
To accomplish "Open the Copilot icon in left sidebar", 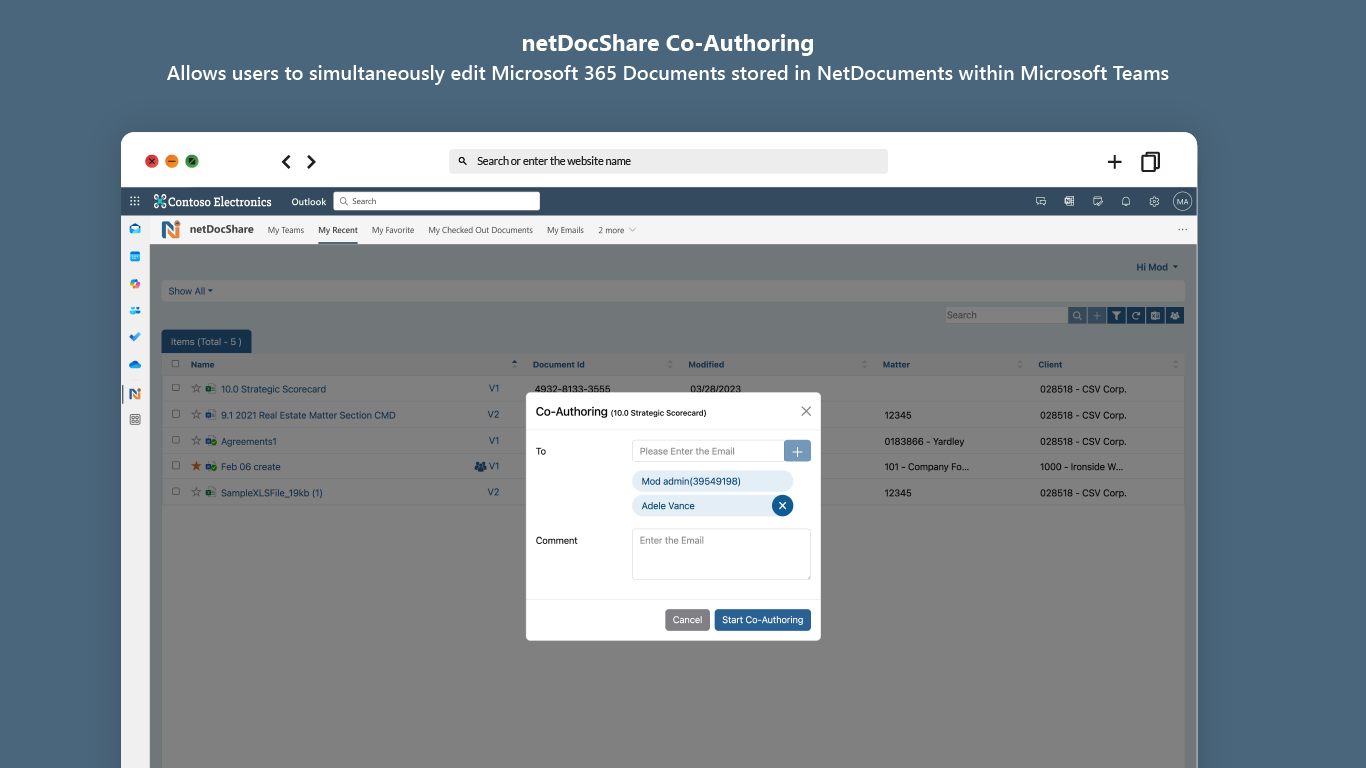I will [x=135, y=284].
